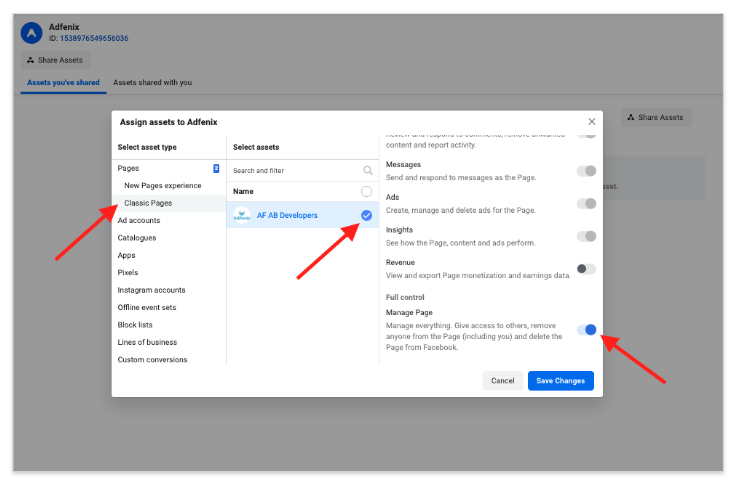Open the AF AB Developers page link
The image size is (734, 493).
point(287,215)
